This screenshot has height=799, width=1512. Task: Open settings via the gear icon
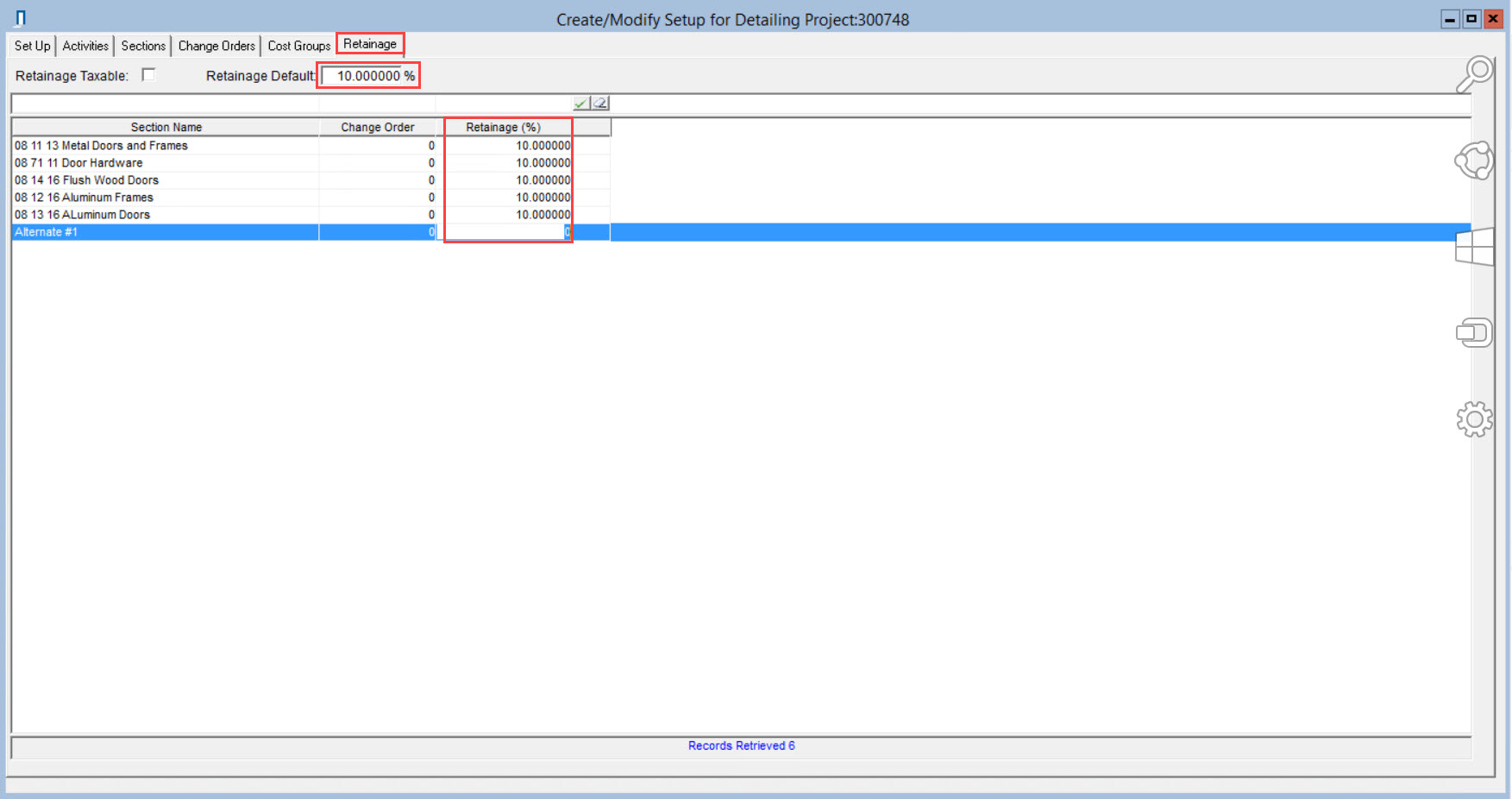(x=1474, y=419)
